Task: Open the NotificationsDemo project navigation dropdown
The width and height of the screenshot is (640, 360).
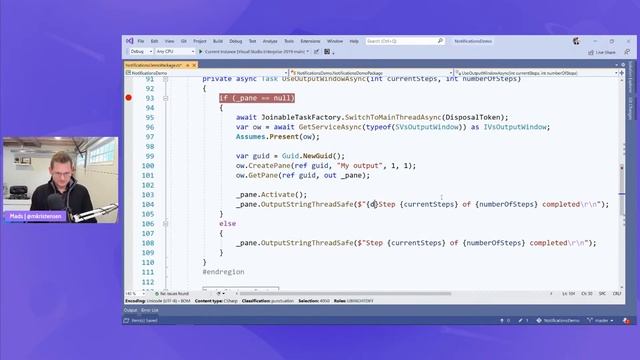Action: click(207, 73)
